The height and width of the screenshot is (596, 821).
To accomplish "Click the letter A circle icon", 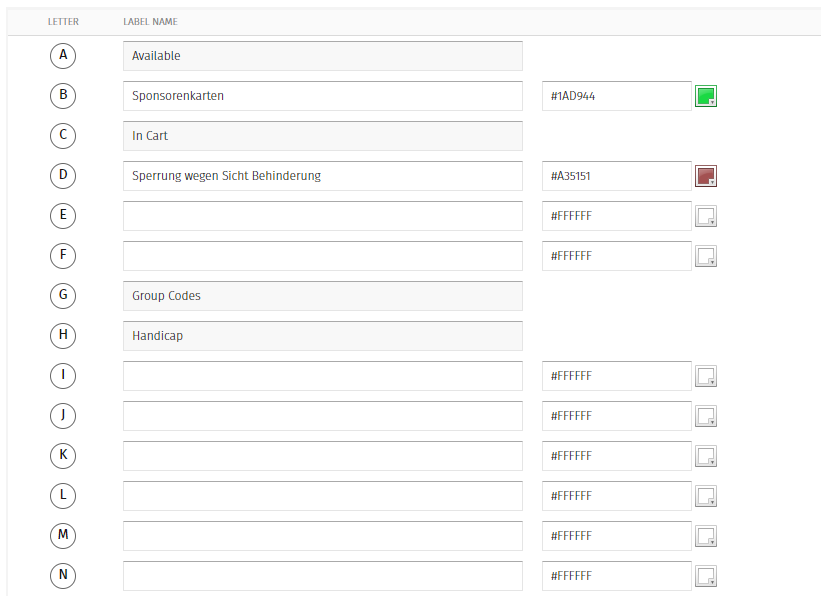I will tap(63, 56).
